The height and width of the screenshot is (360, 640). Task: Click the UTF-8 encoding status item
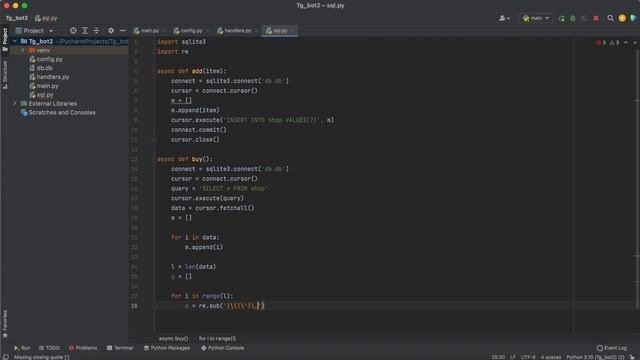528,357
